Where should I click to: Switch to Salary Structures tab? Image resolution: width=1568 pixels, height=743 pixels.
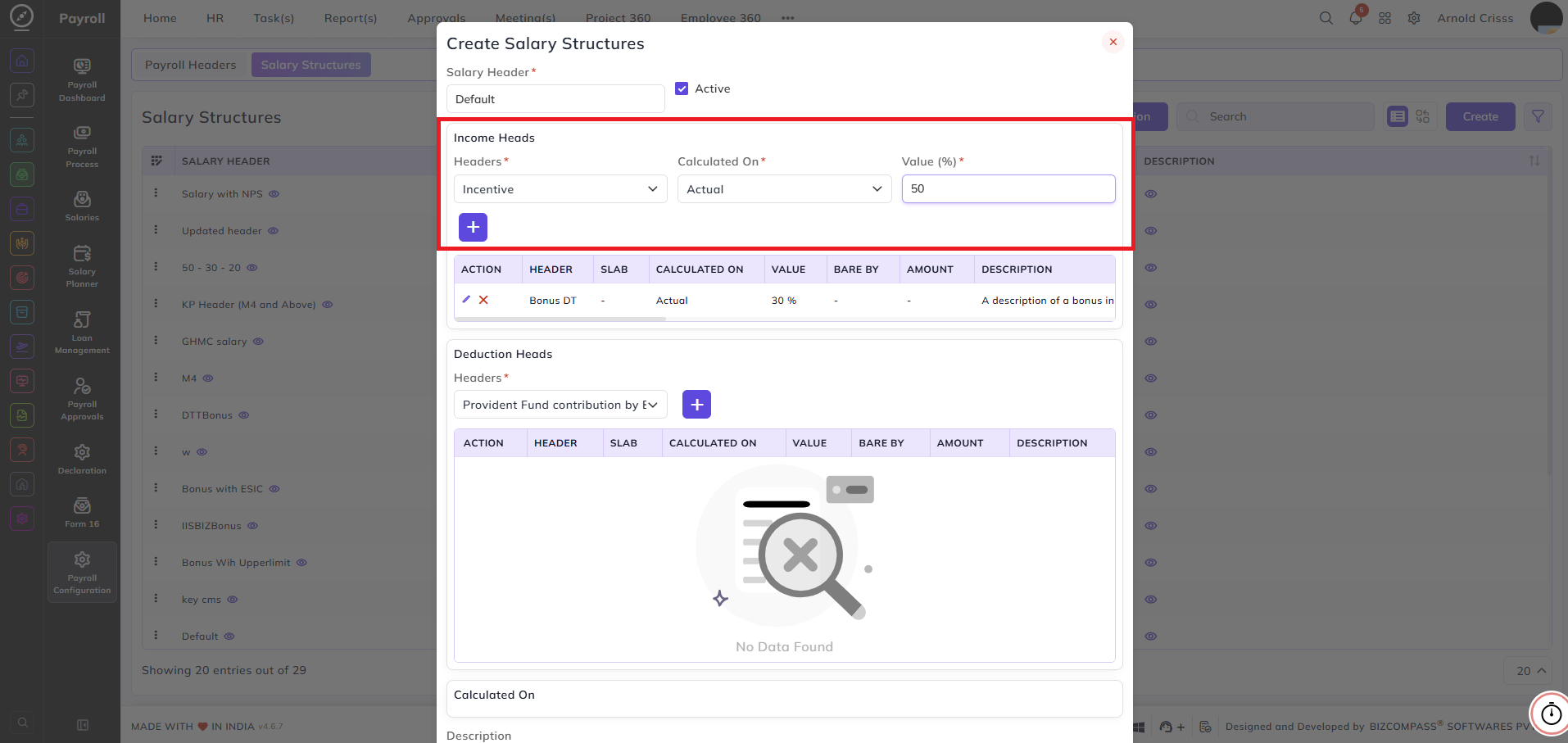coord(310,65)
